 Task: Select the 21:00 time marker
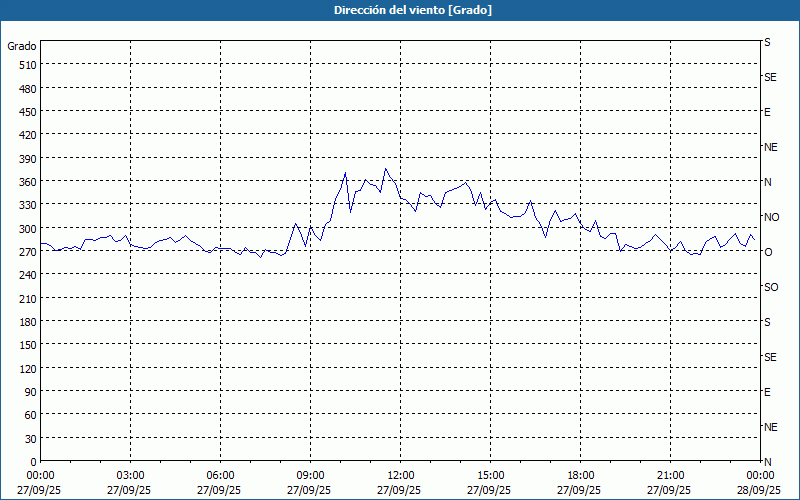pos(670,475)
